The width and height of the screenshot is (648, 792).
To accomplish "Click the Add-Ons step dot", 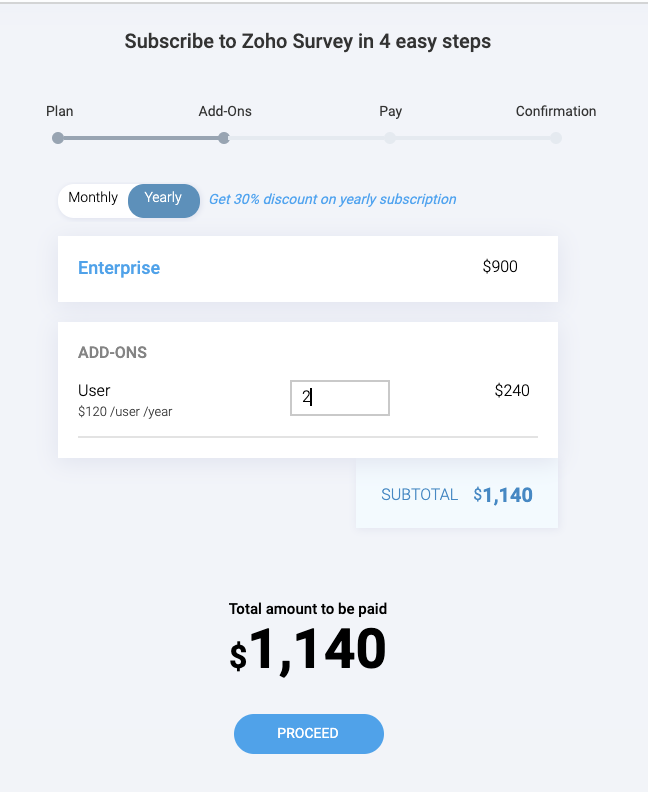I will tap(224, 138).
